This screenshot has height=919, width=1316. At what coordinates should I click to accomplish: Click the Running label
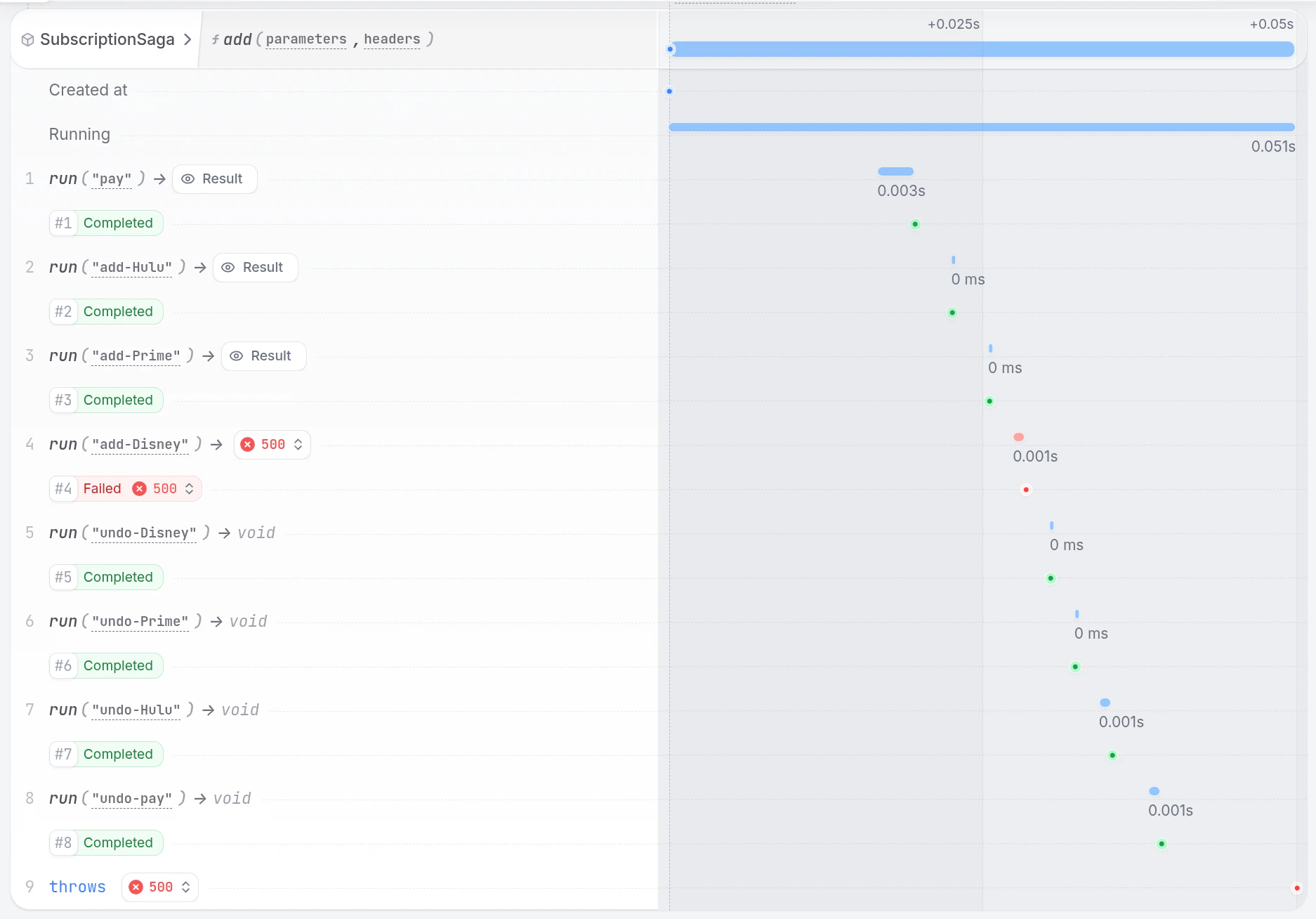coord(79,135)
